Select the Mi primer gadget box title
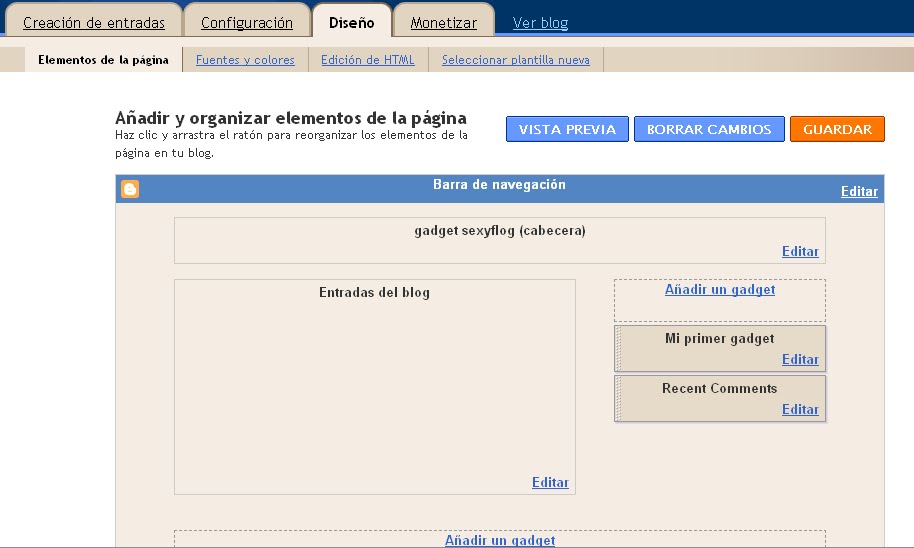Viewport: 914px width, 548px height. point(720,339)
